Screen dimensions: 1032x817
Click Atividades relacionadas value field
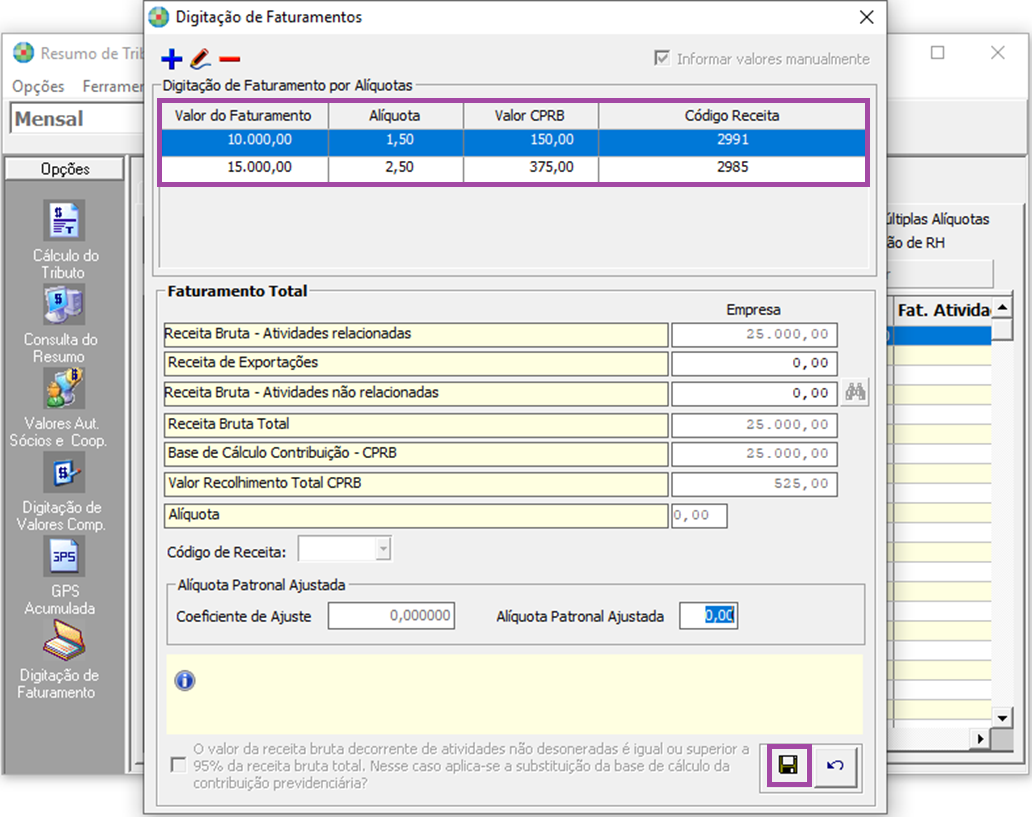tap(754, 334)
